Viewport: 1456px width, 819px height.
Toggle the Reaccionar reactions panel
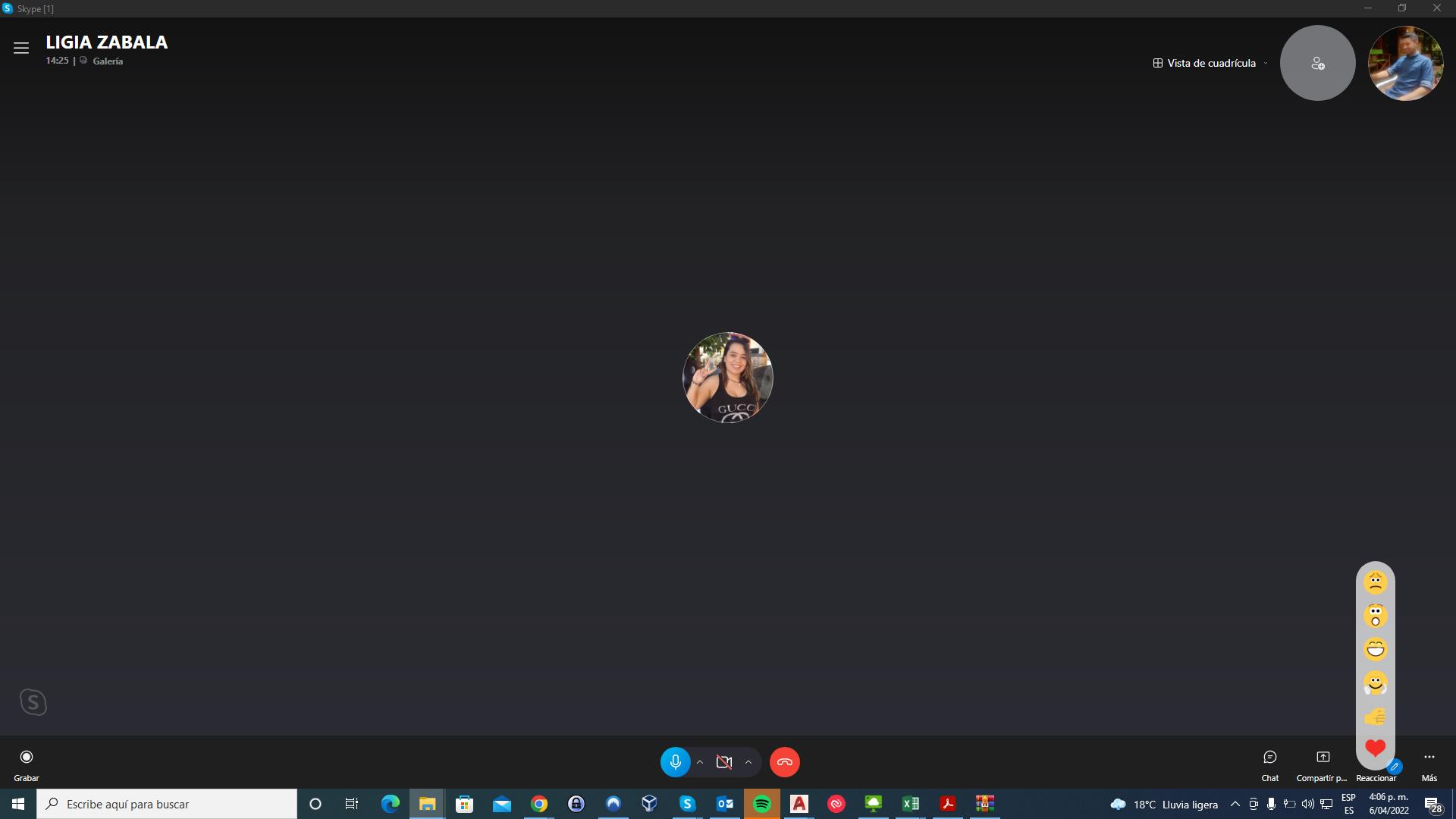(x=1376, y=777)
